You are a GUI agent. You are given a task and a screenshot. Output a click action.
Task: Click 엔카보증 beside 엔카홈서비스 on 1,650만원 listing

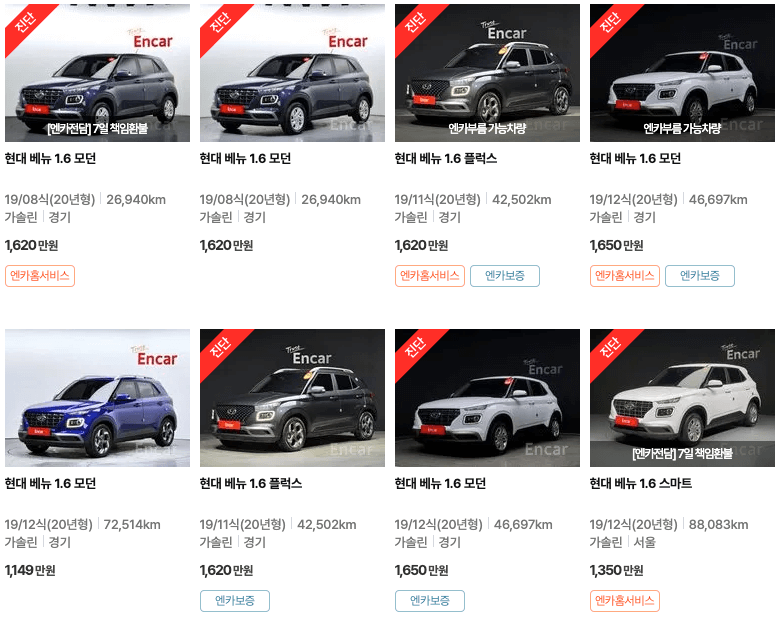(700, 276)
